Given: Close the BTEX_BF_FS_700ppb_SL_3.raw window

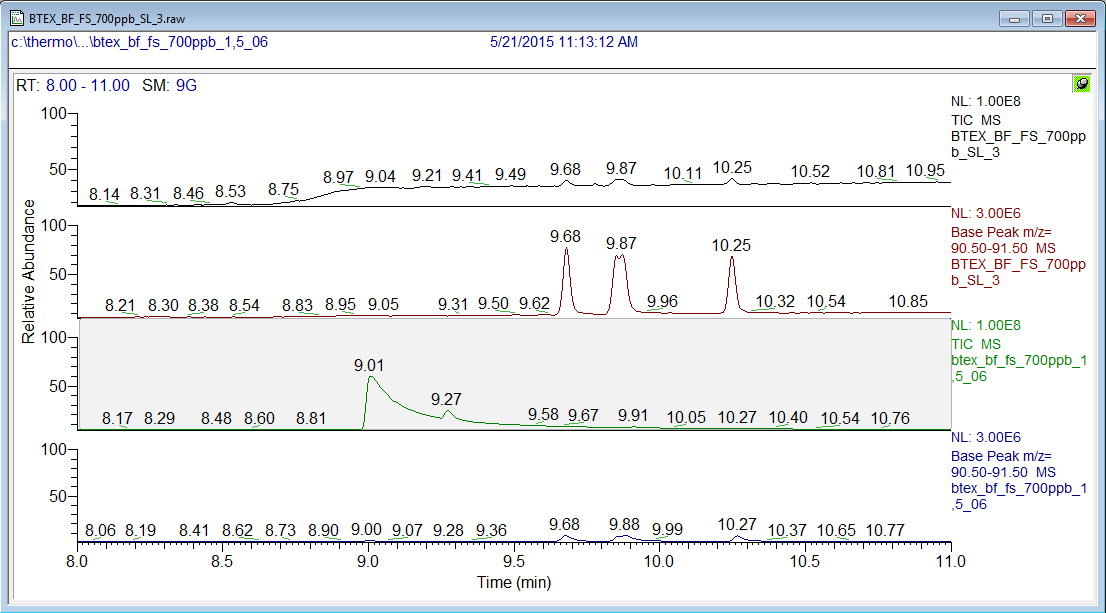Looking at the screenshot, I should (1080, 19).
